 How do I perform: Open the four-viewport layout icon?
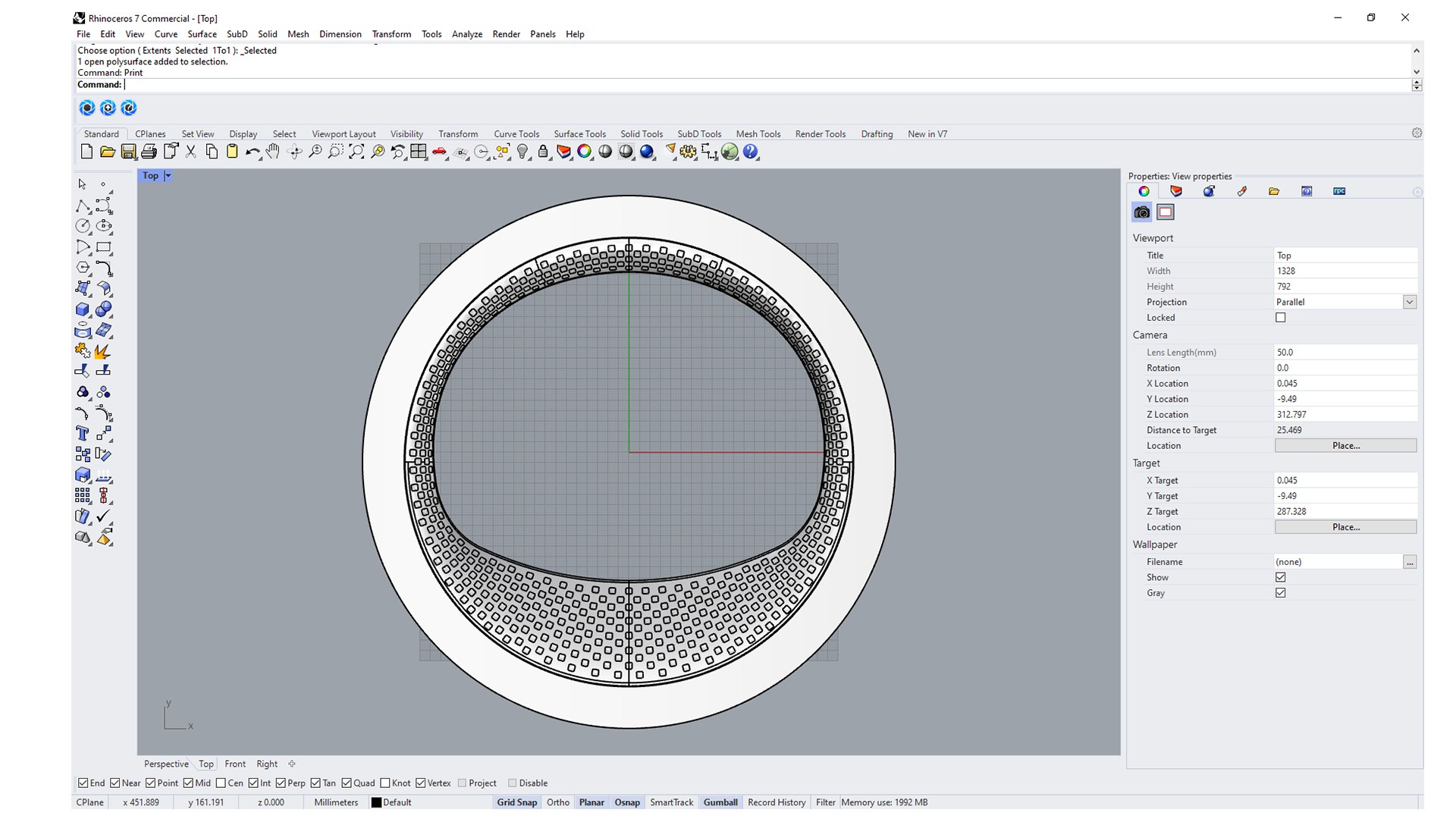pos(419,152)
